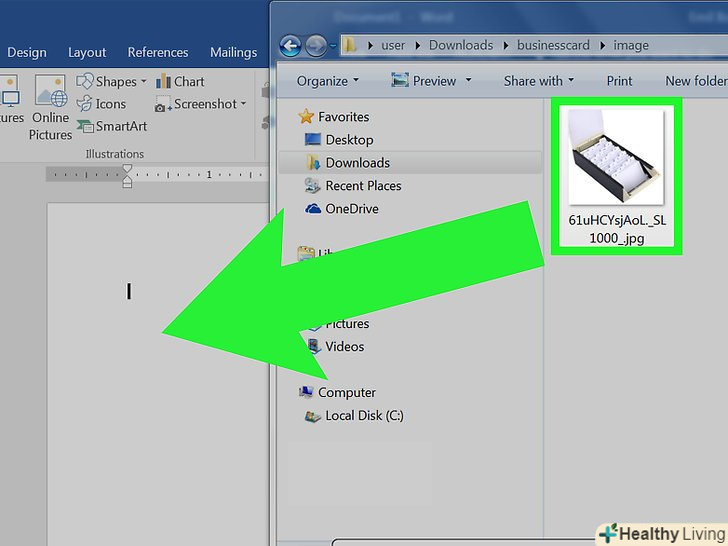
Task: Click the Word horizontal ruler at mark 1
Action: point(209,175)
